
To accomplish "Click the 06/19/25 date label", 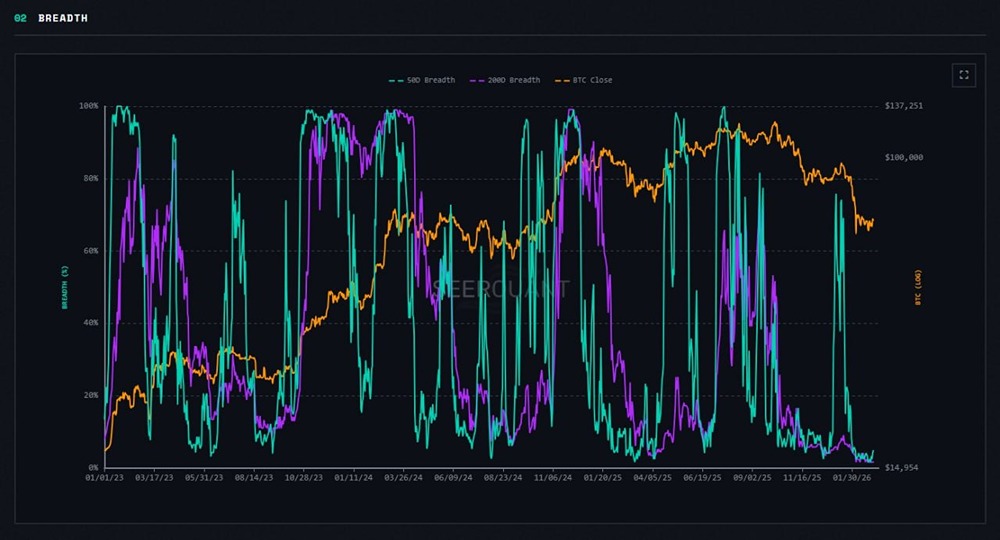I will [x=702, y=478].
